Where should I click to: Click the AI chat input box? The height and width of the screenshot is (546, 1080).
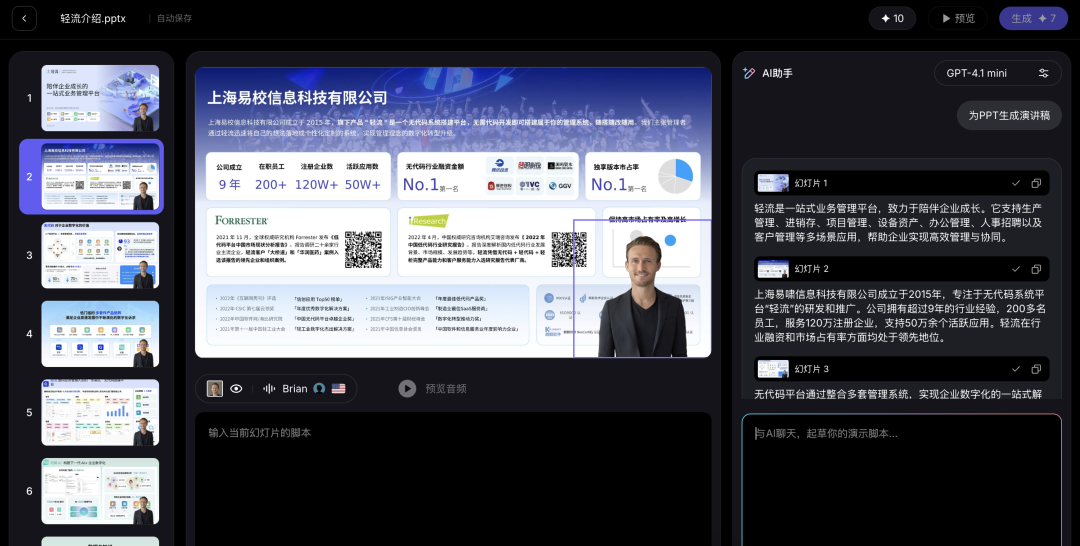point(902,480)
